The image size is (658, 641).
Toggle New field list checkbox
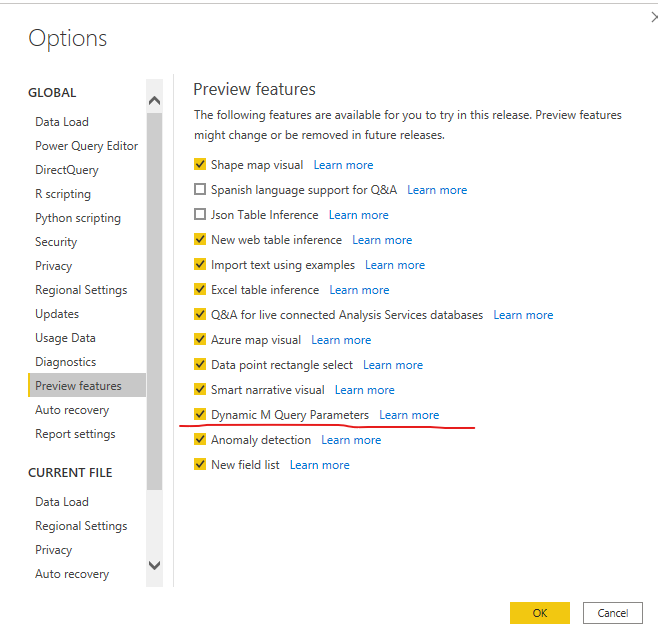click(x=200, y=464)
